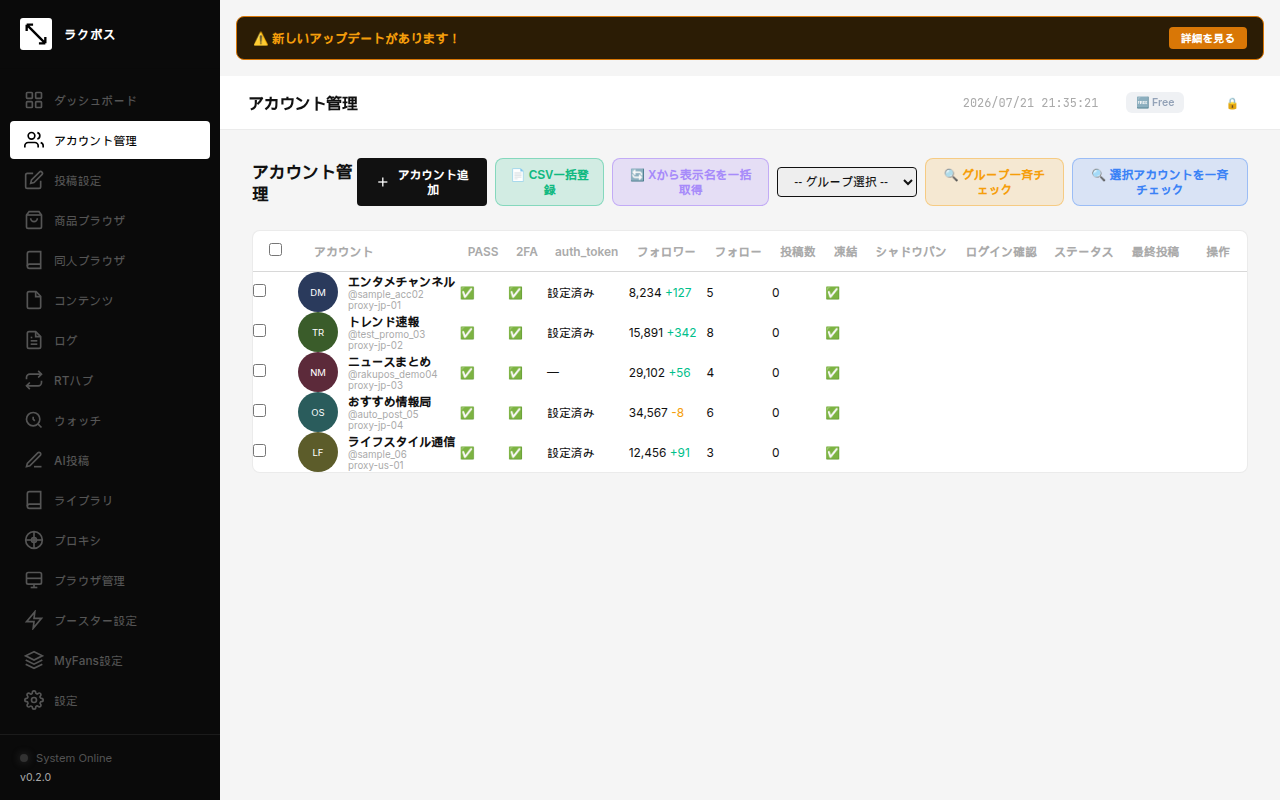Click the proxy-us-01 label
The height and width of the screenshot is (800, 1280).
pyautogui.click(x=376, y=465)
